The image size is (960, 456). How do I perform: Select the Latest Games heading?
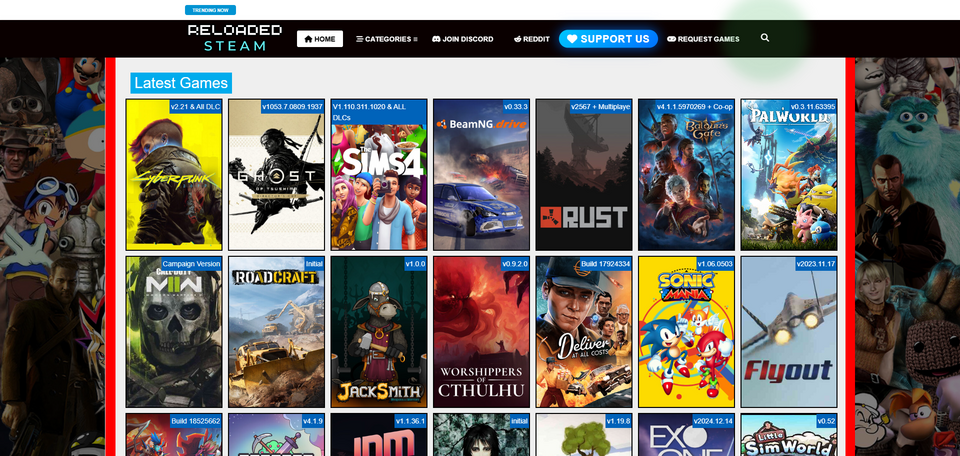[x=181, y=83]
